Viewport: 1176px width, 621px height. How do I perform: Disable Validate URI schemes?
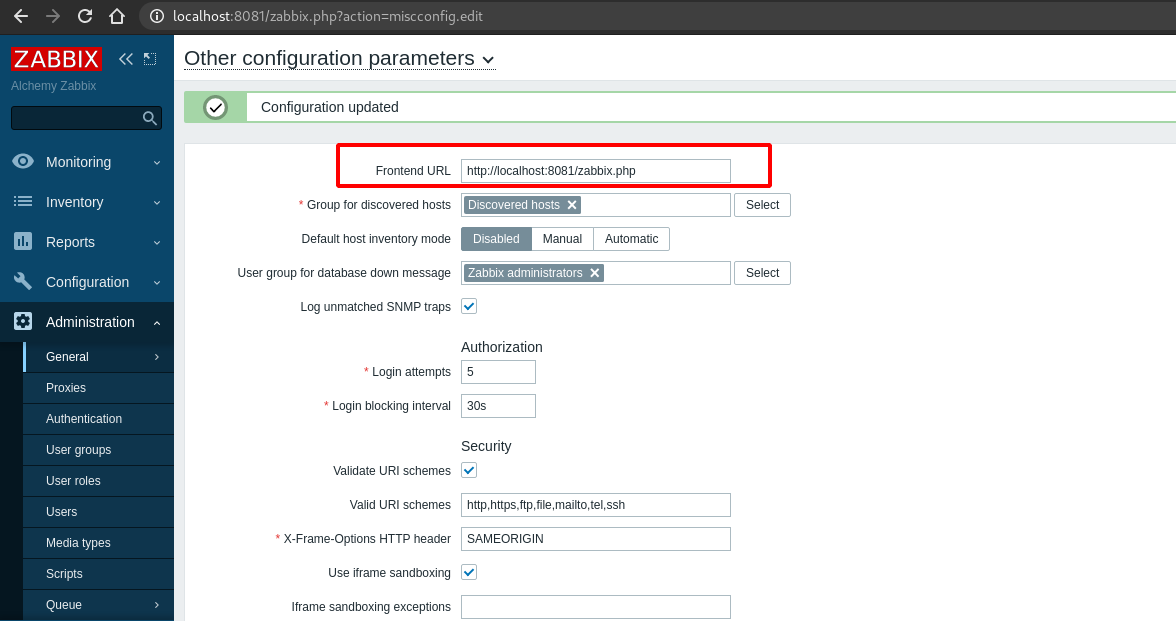pos(468,470)
